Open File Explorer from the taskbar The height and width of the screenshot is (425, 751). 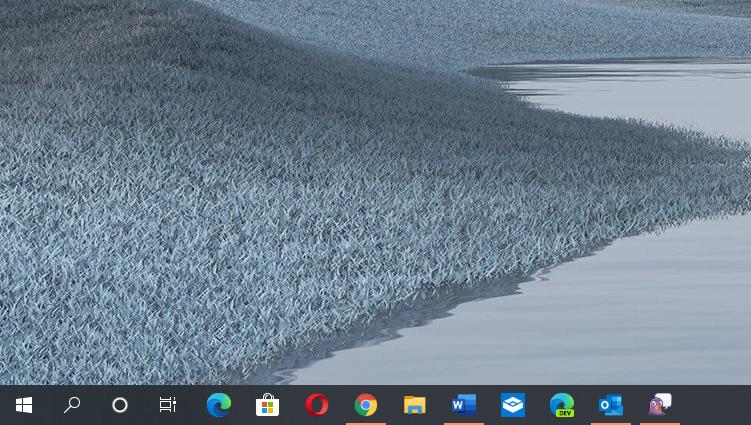[414, 405]
